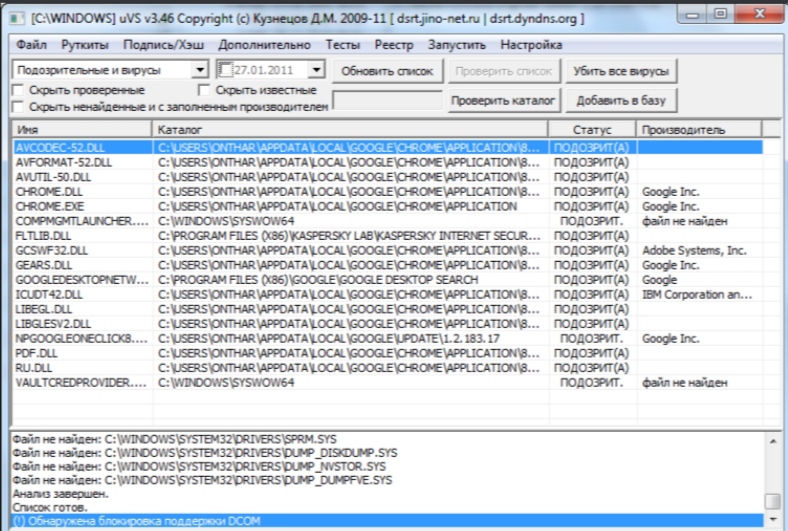Image resolution: width=788 pixels, height=531 pixels.
Task: Expand the Подозрительные и вирусы category dropdown
Action: tap(199, 70)
